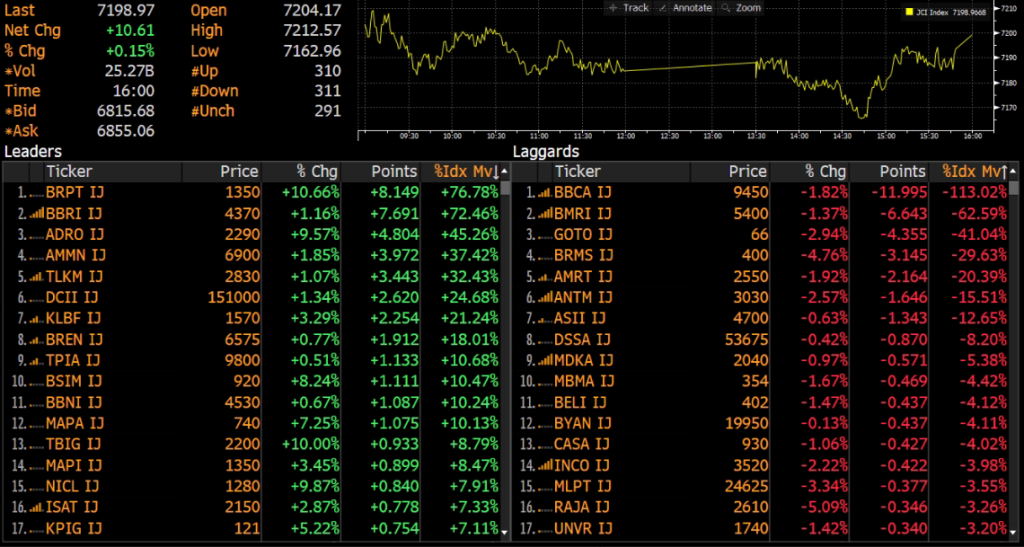Activate the Track crosshair tool on chart
Image resolution: width=1024 pixels, height=547 pixels.
click(628, 8)
